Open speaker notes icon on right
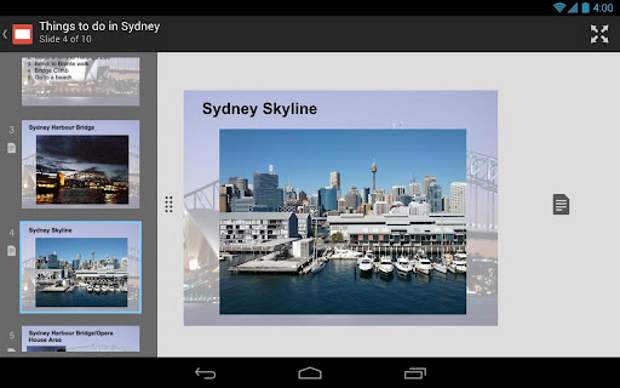This screenshot has width=620, height=388. click(561, 204)
